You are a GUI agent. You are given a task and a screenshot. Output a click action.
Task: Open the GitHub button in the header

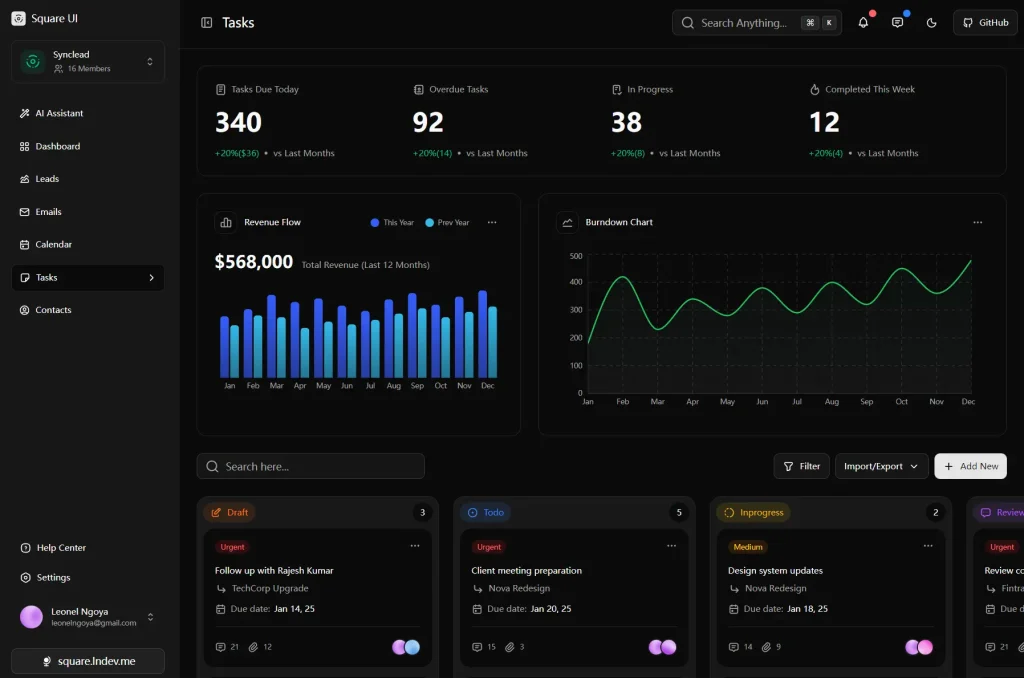(984, 22)
